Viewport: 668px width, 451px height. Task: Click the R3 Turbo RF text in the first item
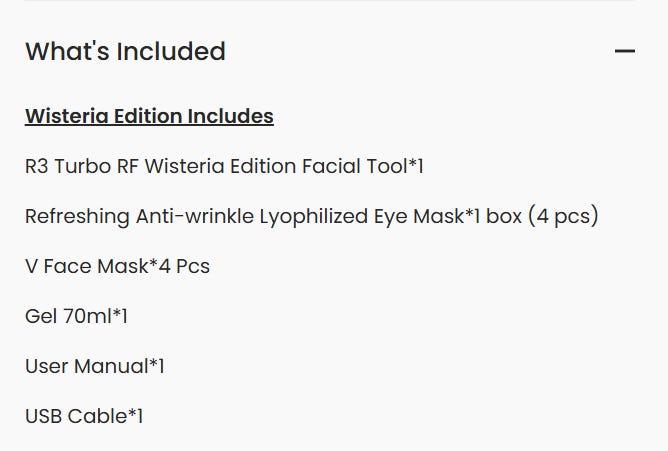point(82,166)
